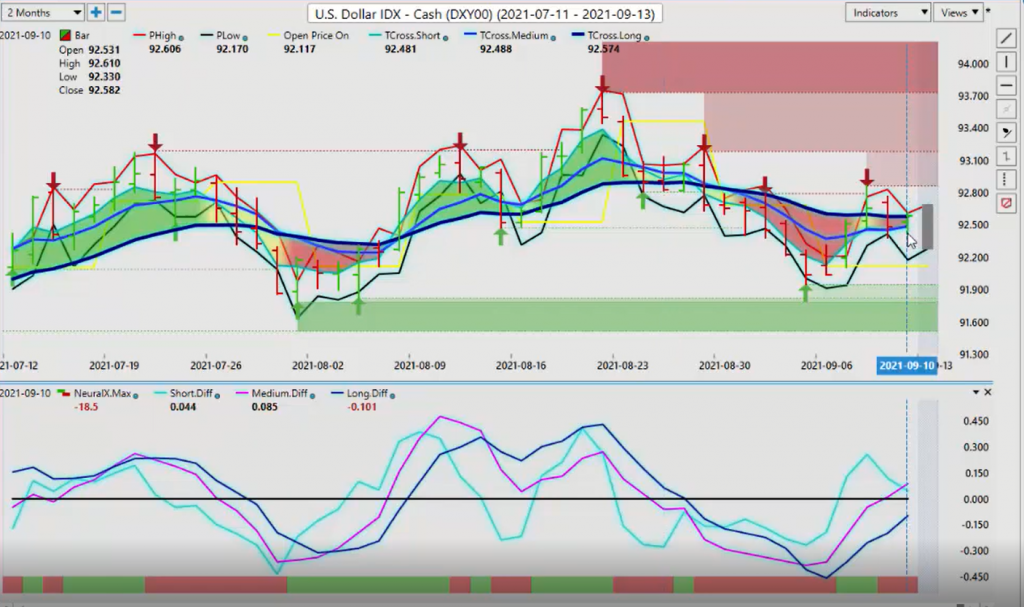Zoom in with the blue plus button
This screenshot has height=607, width=1024.
(96, 12)
